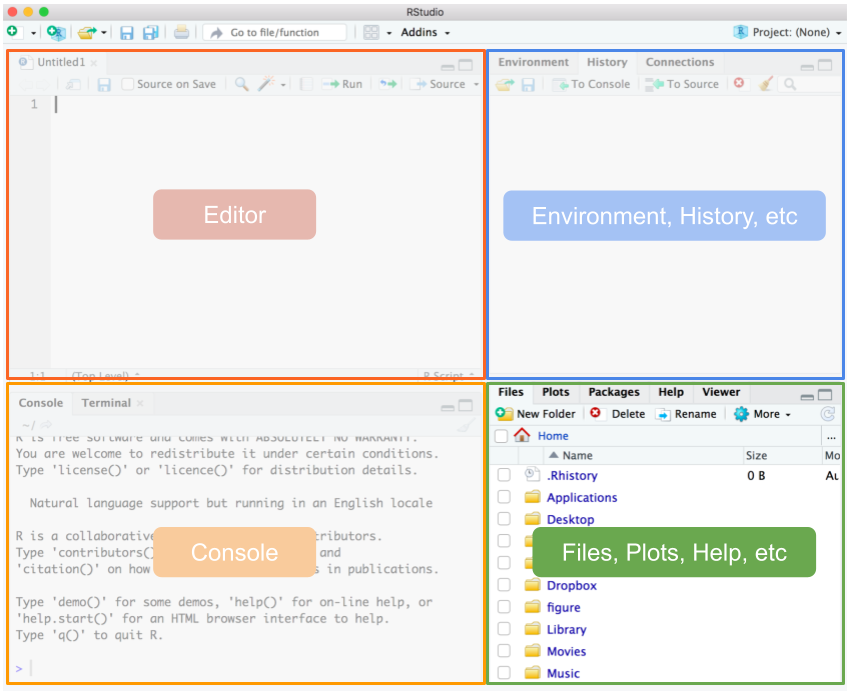Image resolution: width=850 pixels, height=695 pixels.
Task: Click the clear history broom icon
Action: (x=765, y=83)
